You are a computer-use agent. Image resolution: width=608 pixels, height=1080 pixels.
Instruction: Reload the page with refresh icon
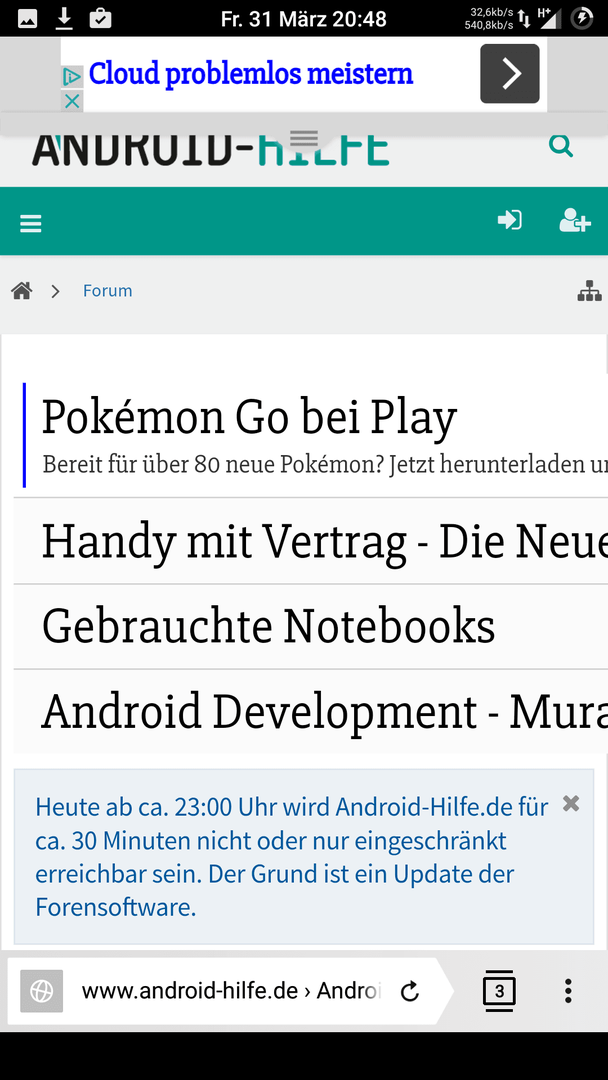tap(409, 992)
